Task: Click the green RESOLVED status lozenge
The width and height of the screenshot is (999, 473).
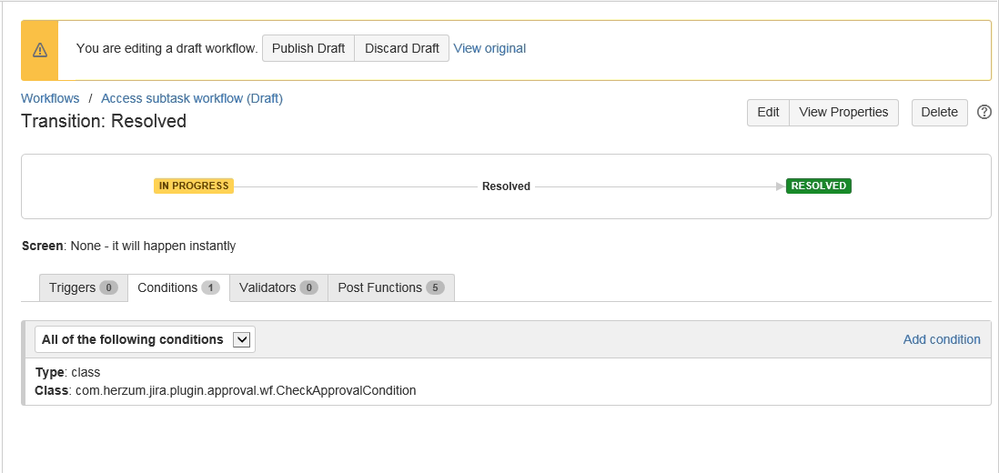Action: [x=819, y=186]
